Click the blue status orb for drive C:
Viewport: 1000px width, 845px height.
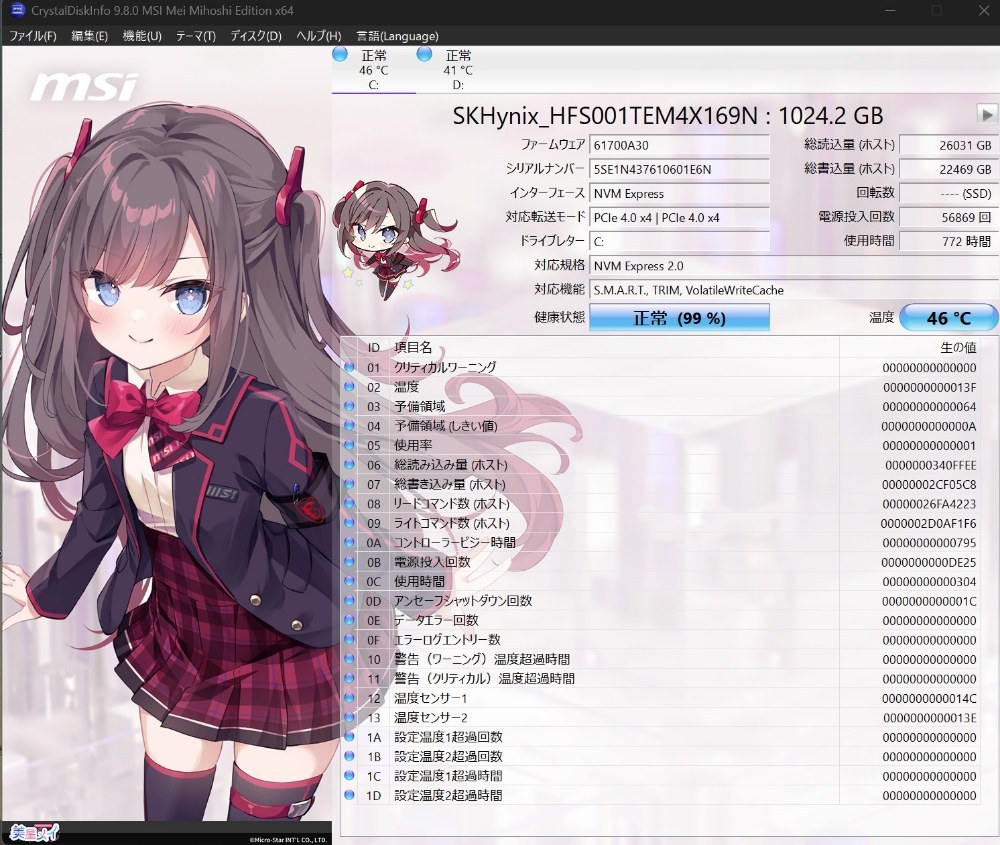(340, 54)
